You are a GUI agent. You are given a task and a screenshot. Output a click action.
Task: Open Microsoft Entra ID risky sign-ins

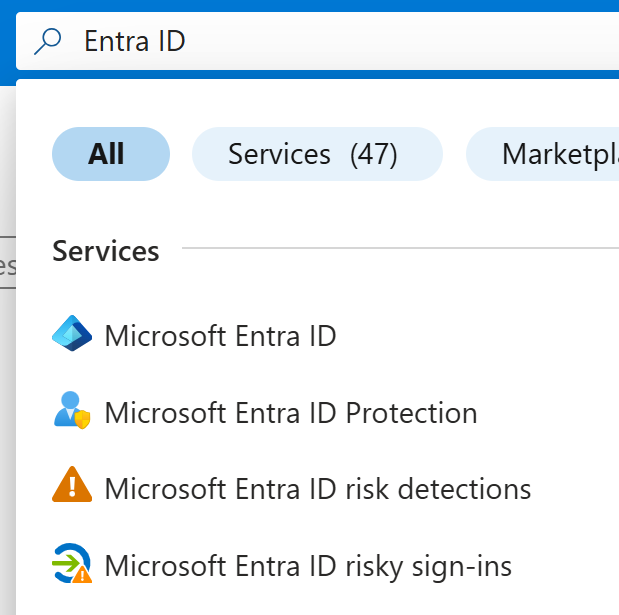point(308,566)
